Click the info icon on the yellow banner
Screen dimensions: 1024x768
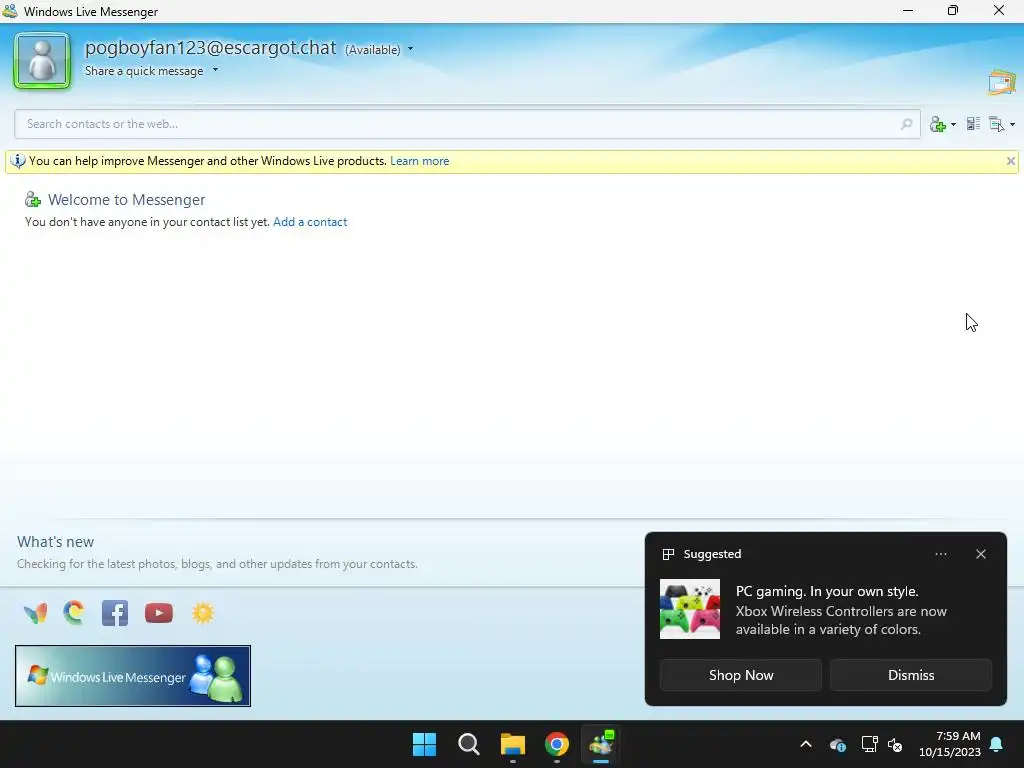point(18,161)
